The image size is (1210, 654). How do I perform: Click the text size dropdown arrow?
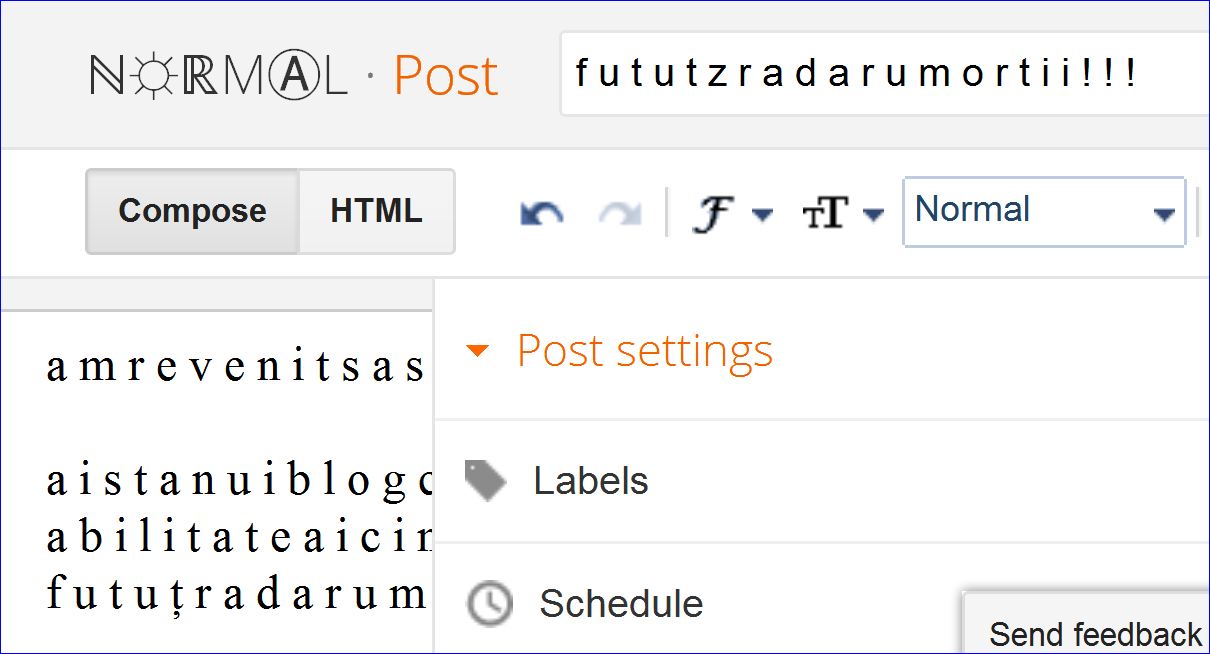(x=873, y=214)
